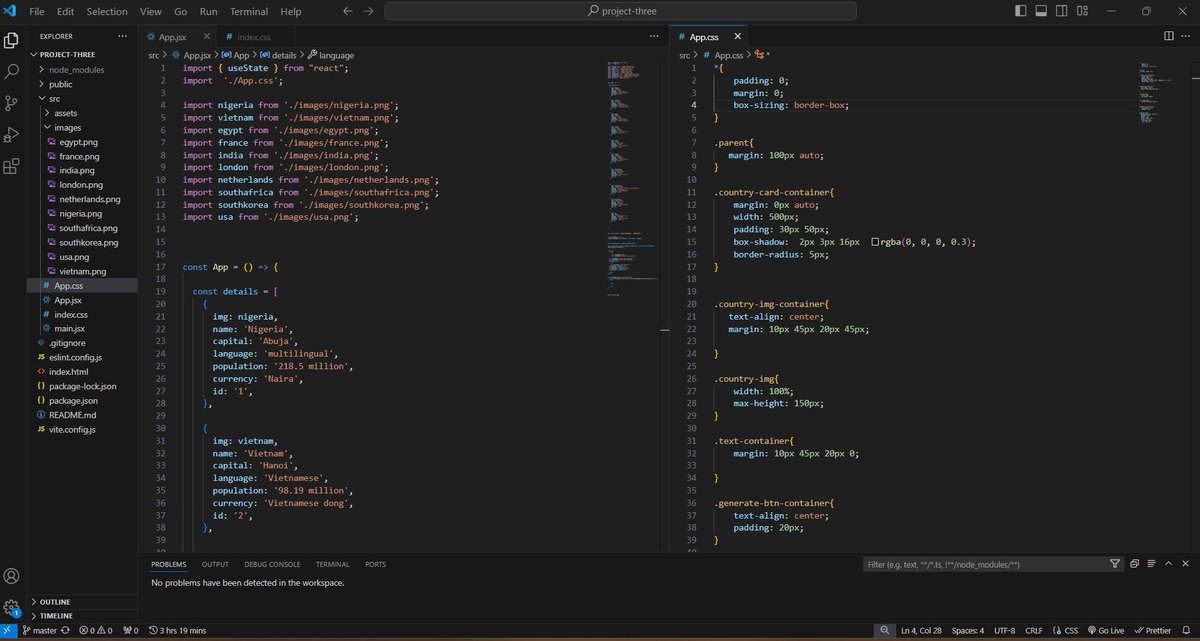Open the Accounts menu icon
This screenshot has width=1200, height=641.
click(x=12, y=577)
